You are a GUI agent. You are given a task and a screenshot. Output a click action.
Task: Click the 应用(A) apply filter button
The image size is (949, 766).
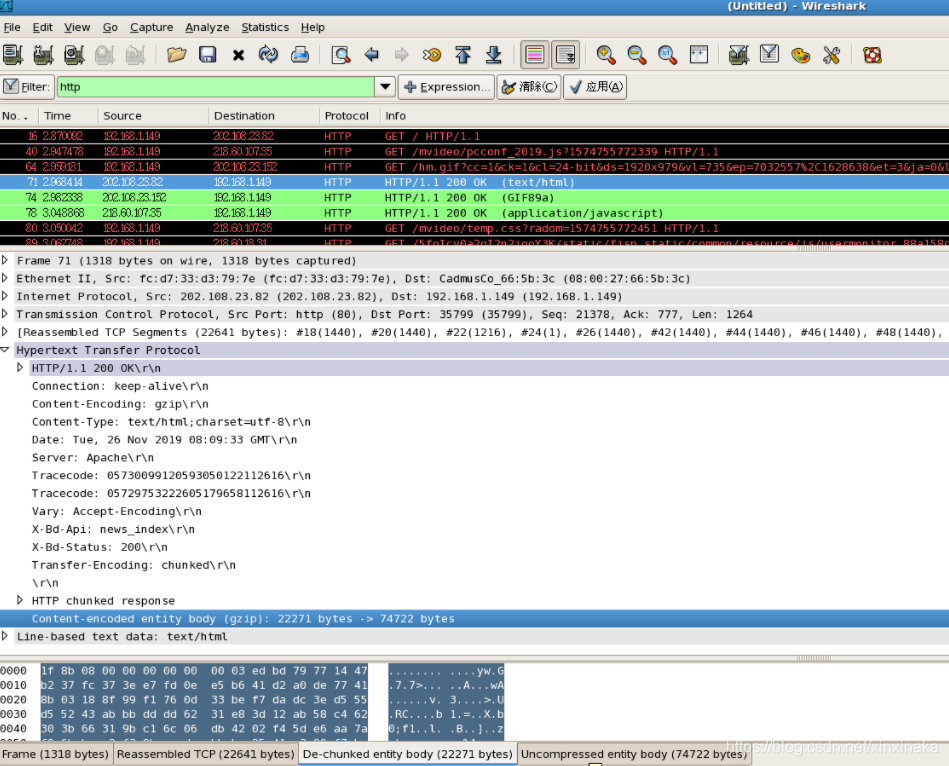coord(595,87)
